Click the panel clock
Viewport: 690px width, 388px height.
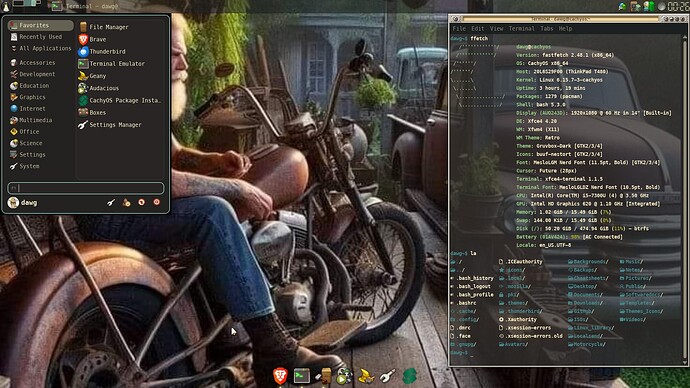click(x=678, y=6)
